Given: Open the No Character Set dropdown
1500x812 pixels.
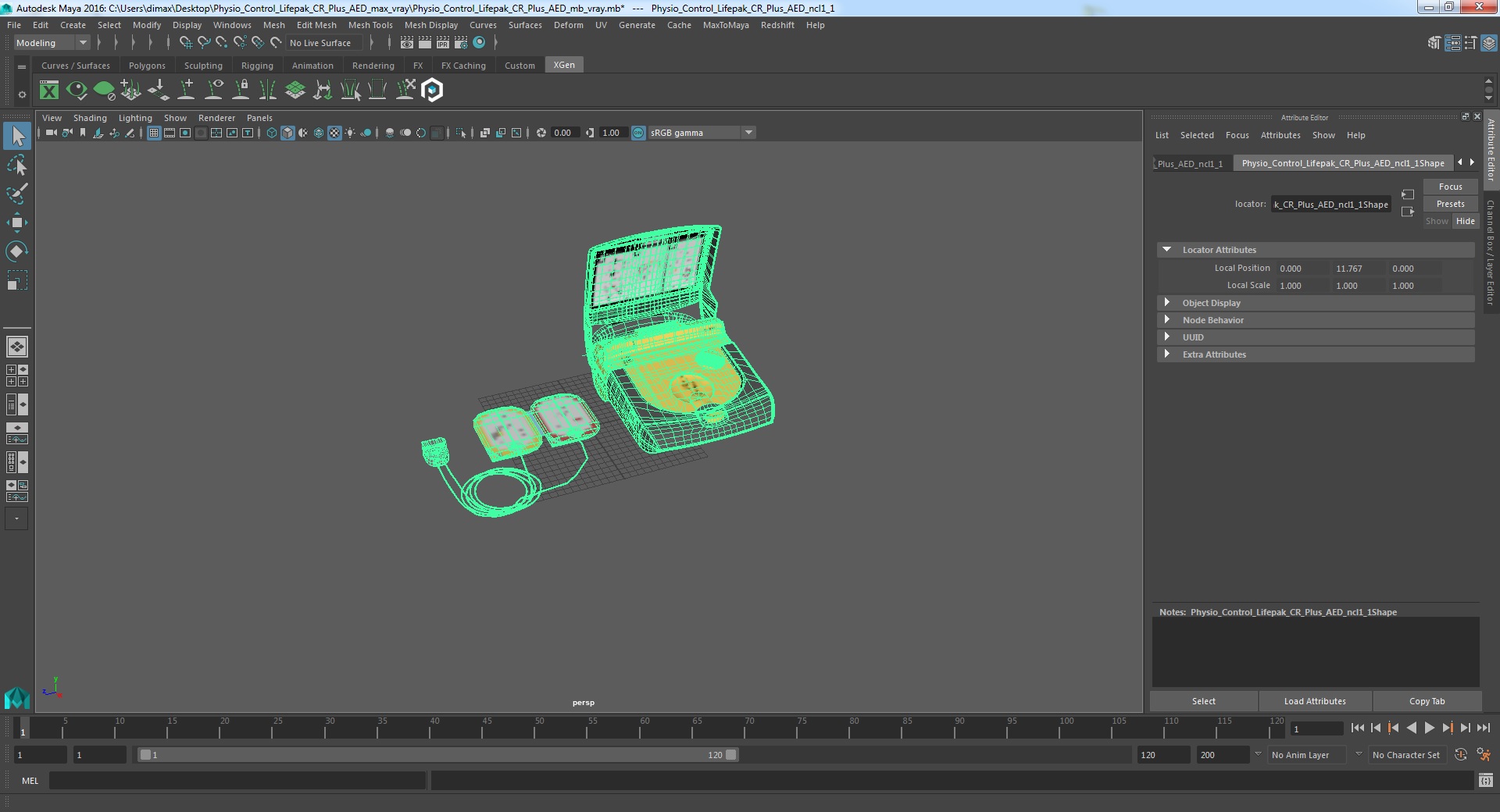Looking at the screenshot, I should click(1407, 755).
